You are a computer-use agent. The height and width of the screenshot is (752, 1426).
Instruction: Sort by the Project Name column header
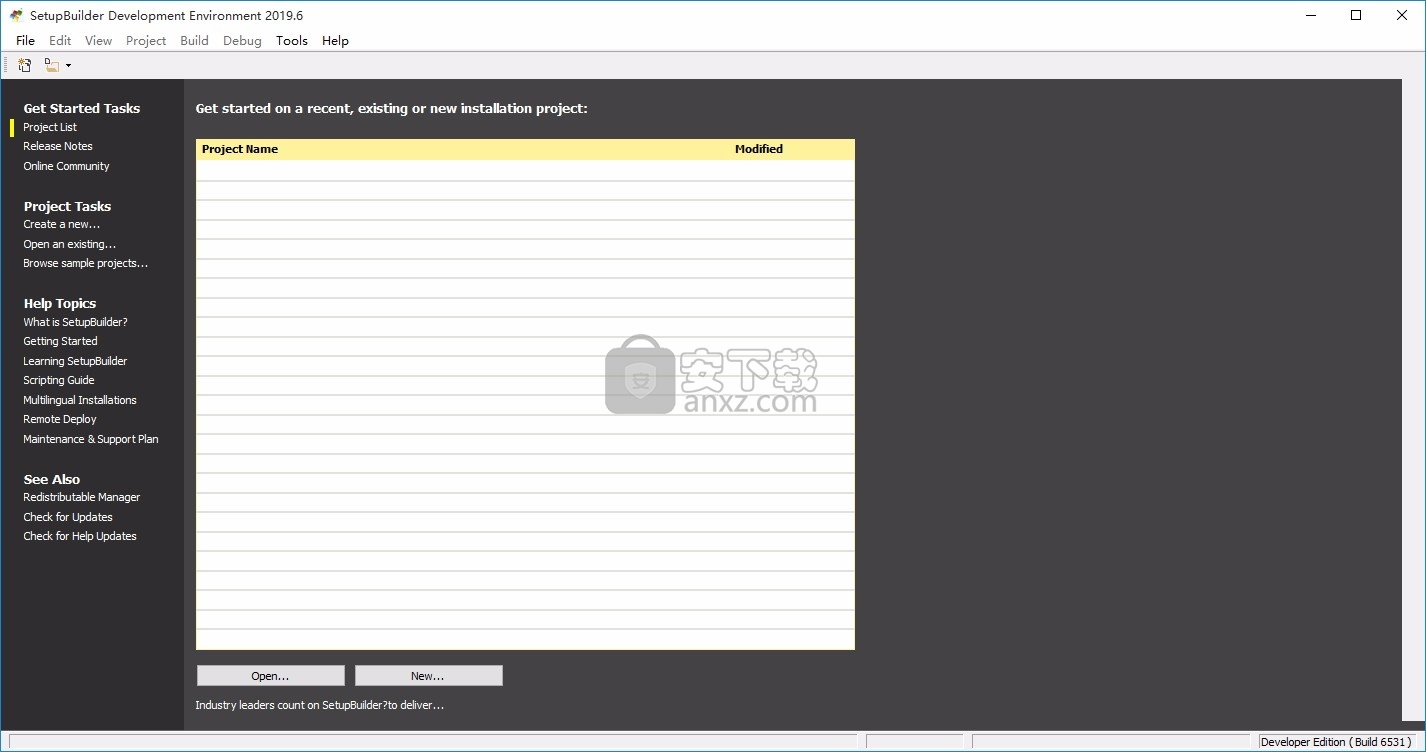(240, 149)
